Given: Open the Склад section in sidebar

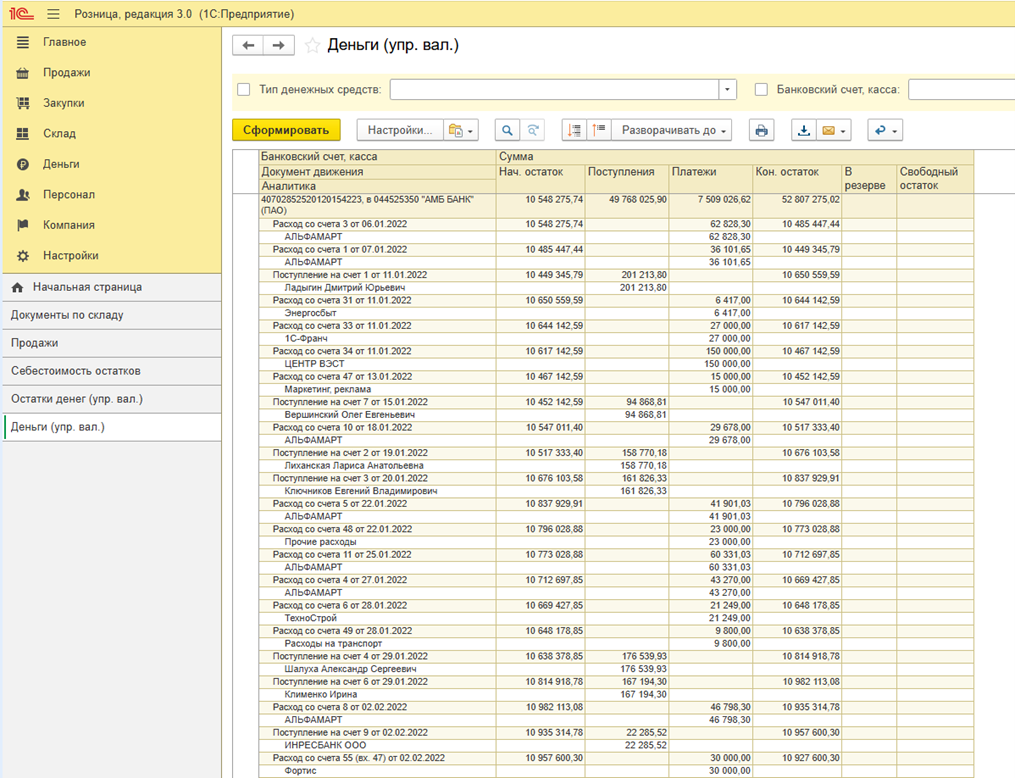Looking at the screenshot, I should click(x=59, y=133).
